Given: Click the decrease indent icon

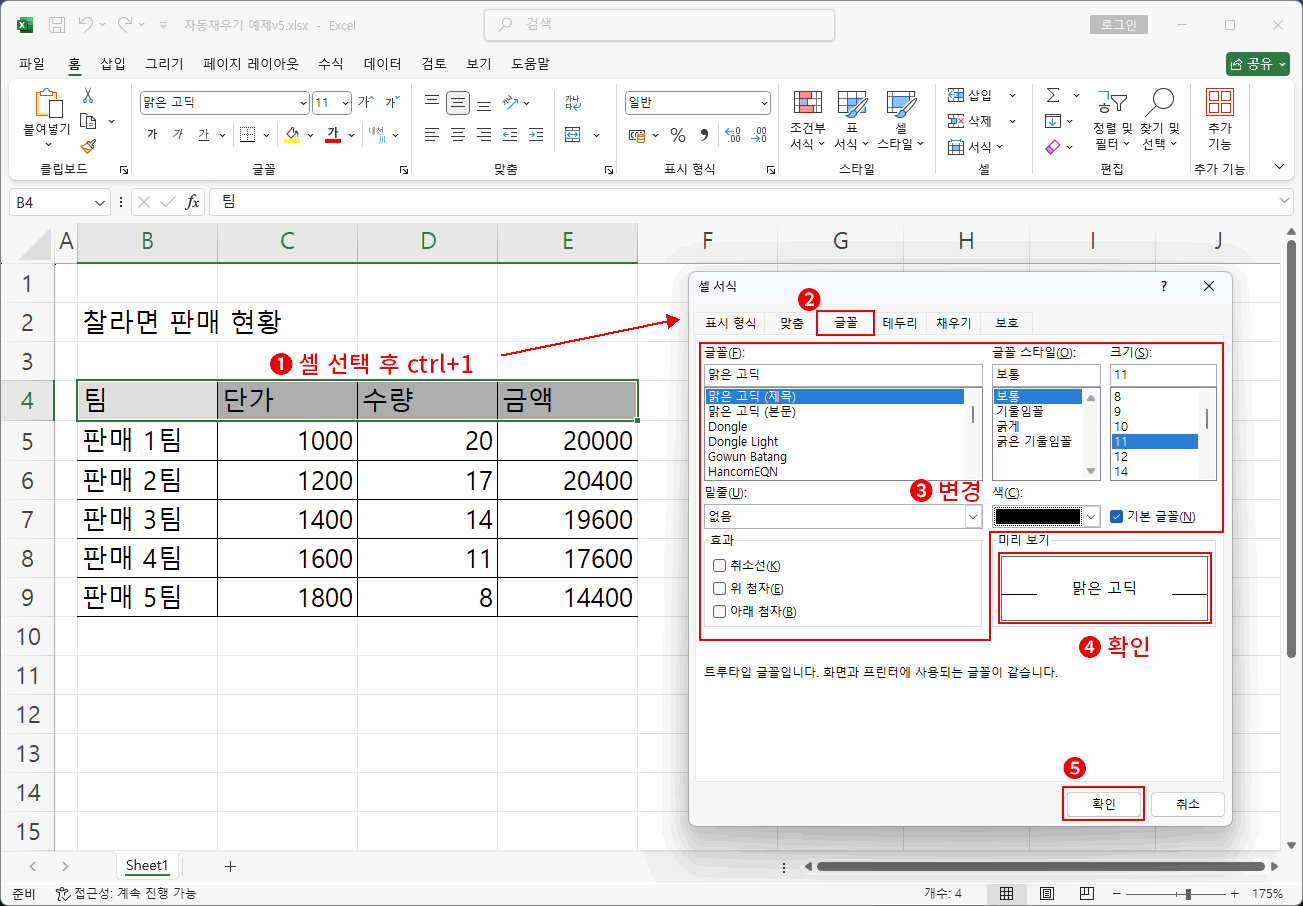Looking at the screenshot, I should [x=510, y=134].
